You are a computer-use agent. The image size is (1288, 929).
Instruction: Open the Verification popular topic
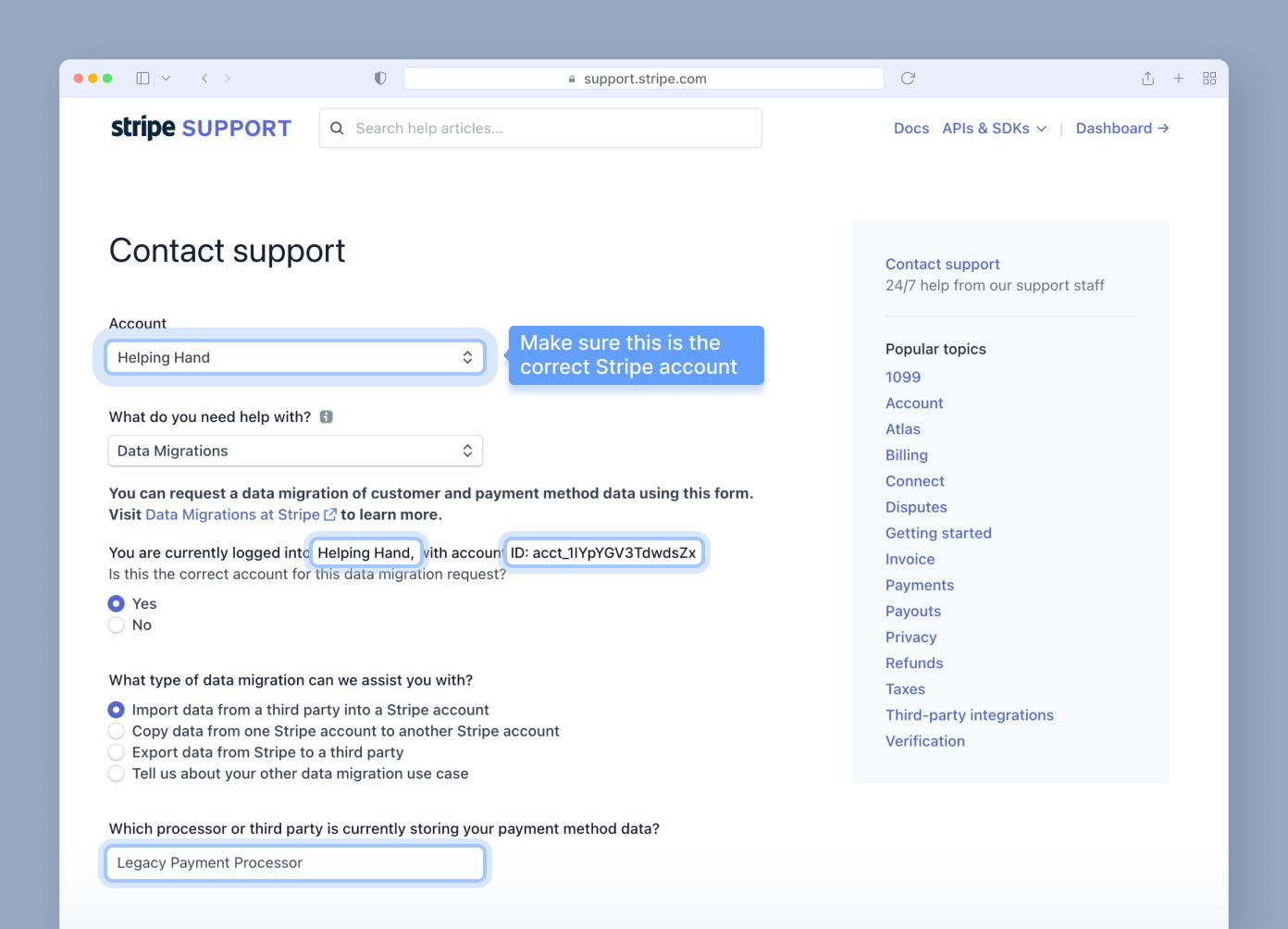[925, 741]
